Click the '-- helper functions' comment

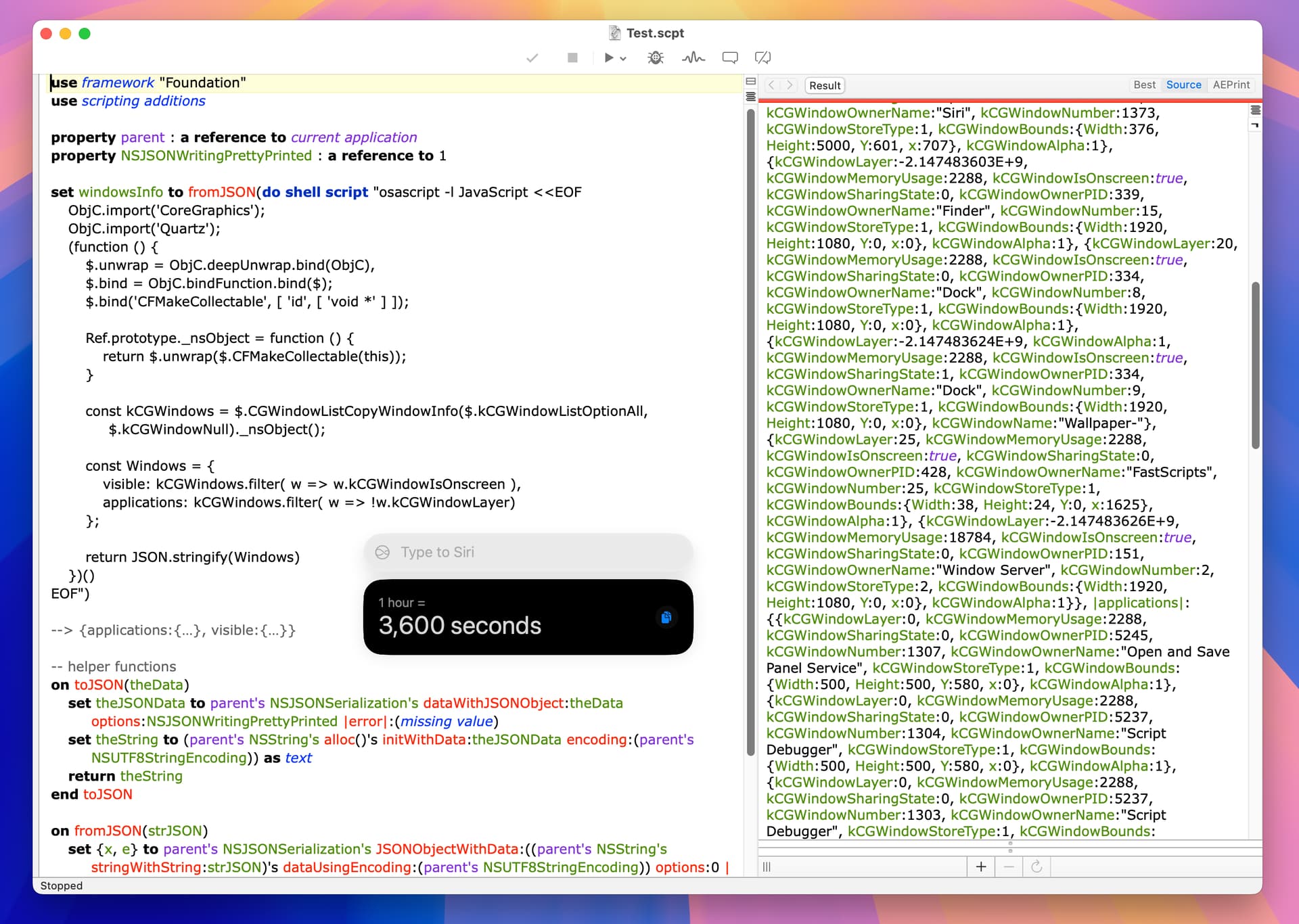tap(114, 667)
